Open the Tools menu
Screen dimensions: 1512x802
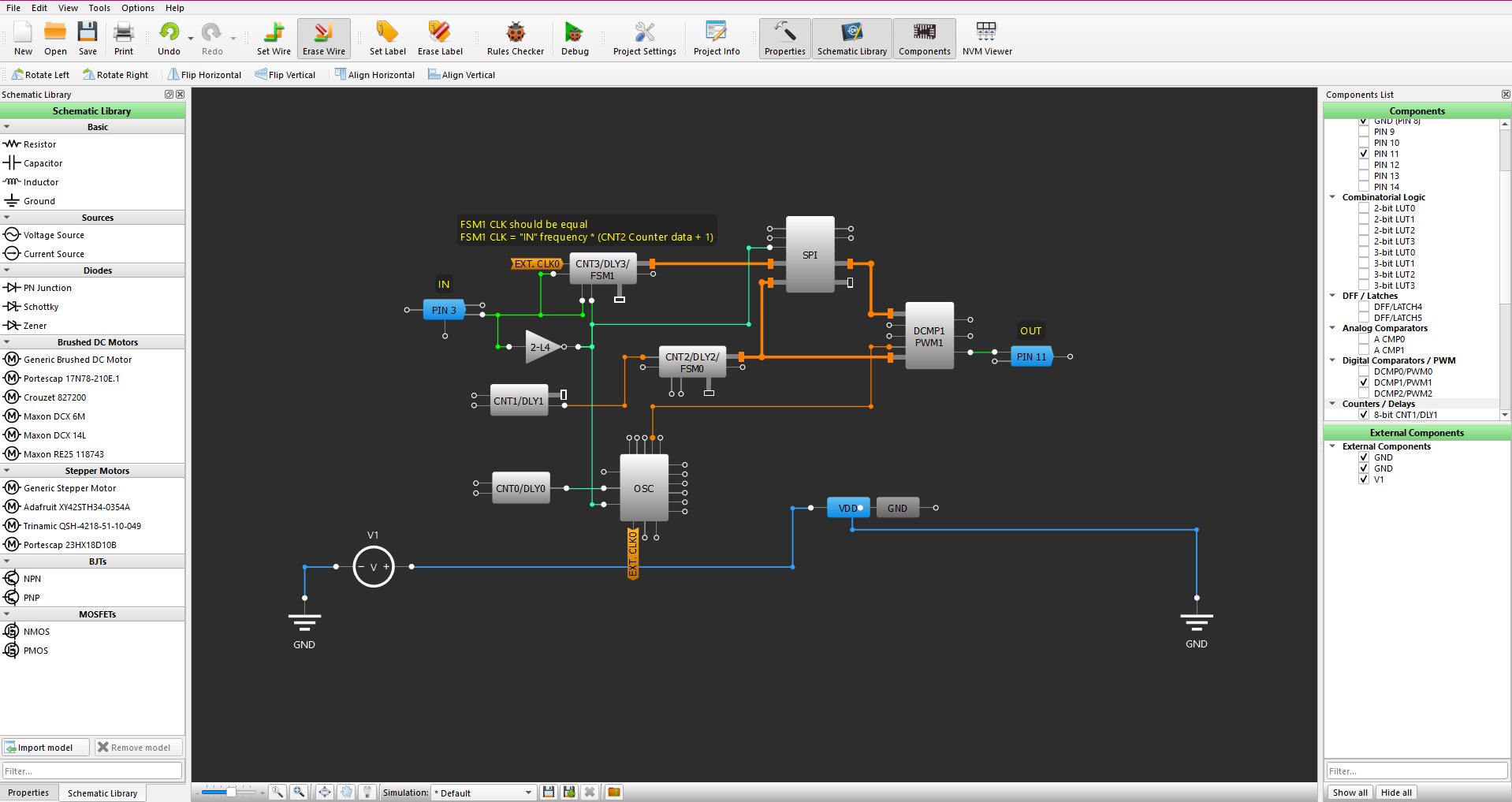[99, 8]
